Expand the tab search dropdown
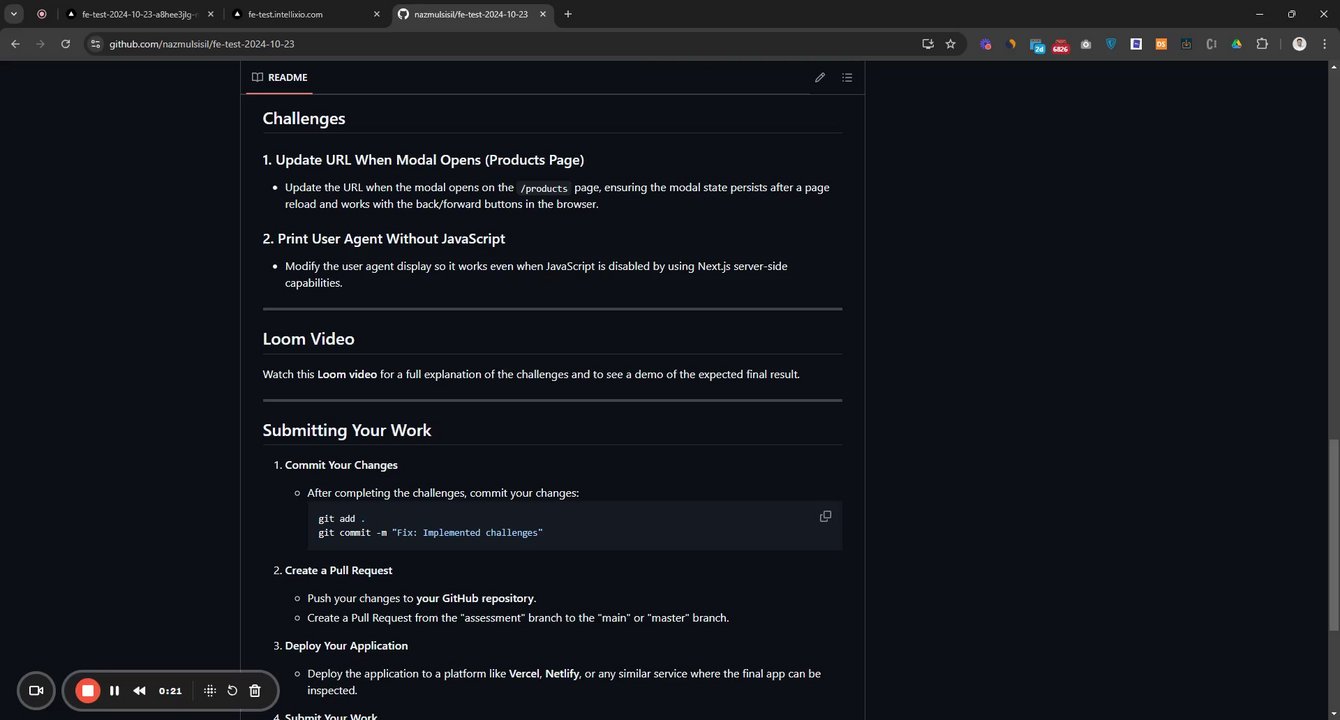 (14, 14)
